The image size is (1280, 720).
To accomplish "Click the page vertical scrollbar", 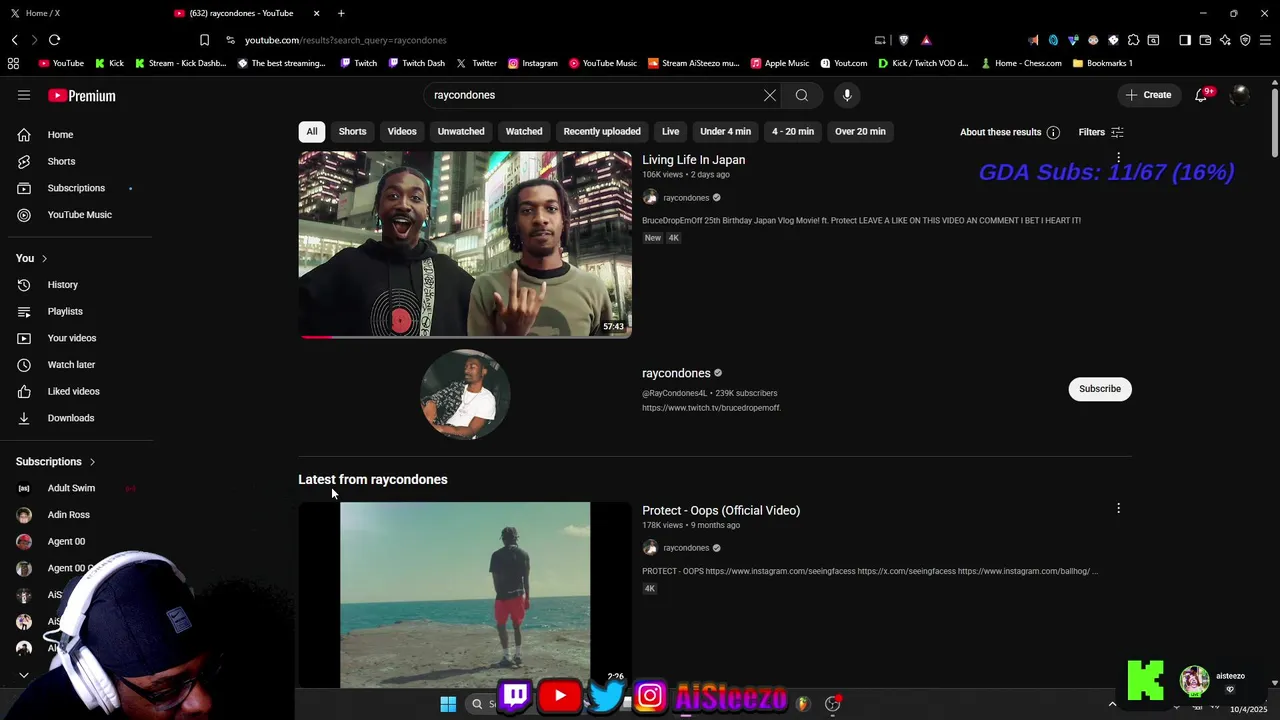I will pyautogui.click(x=1274, y=122).
